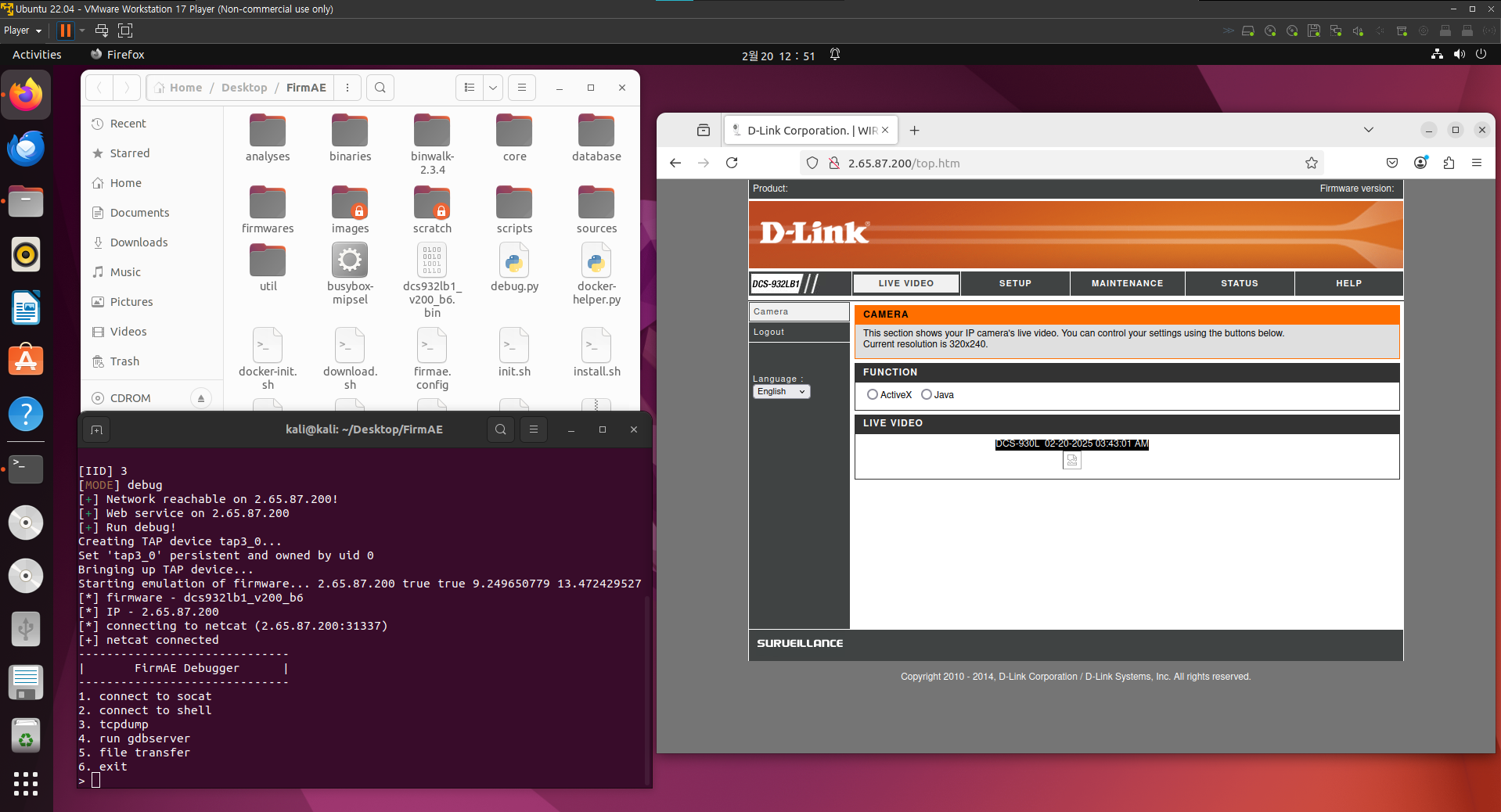
Task: Open Trash in the Files sidebar
Action: [x=153, y=361]
